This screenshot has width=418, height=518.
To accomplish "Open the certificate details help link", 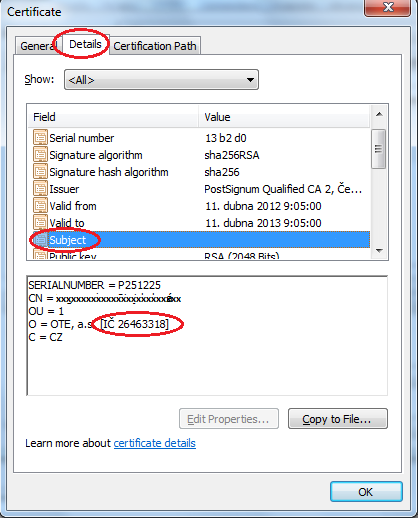I will (x=155, y=443).
